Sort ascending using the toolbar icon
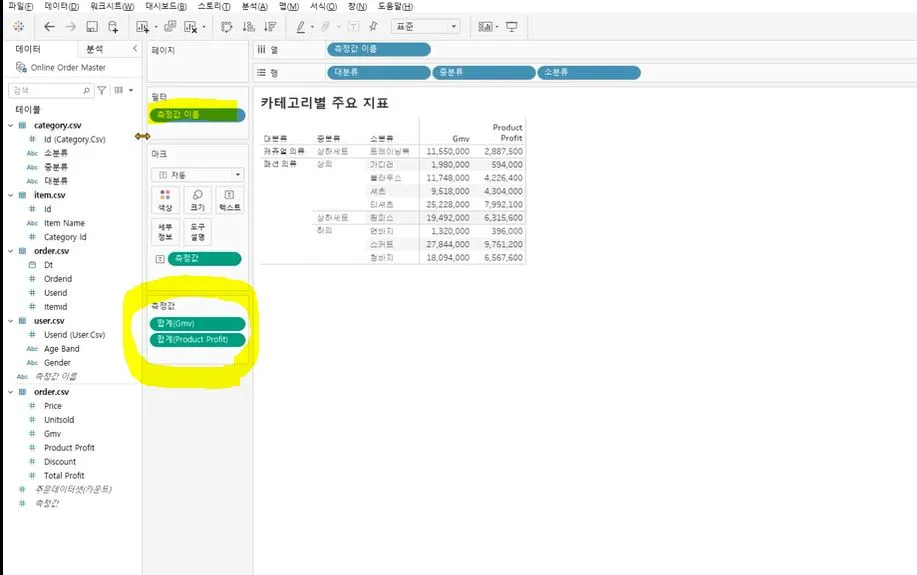 [x=249, y=26]
